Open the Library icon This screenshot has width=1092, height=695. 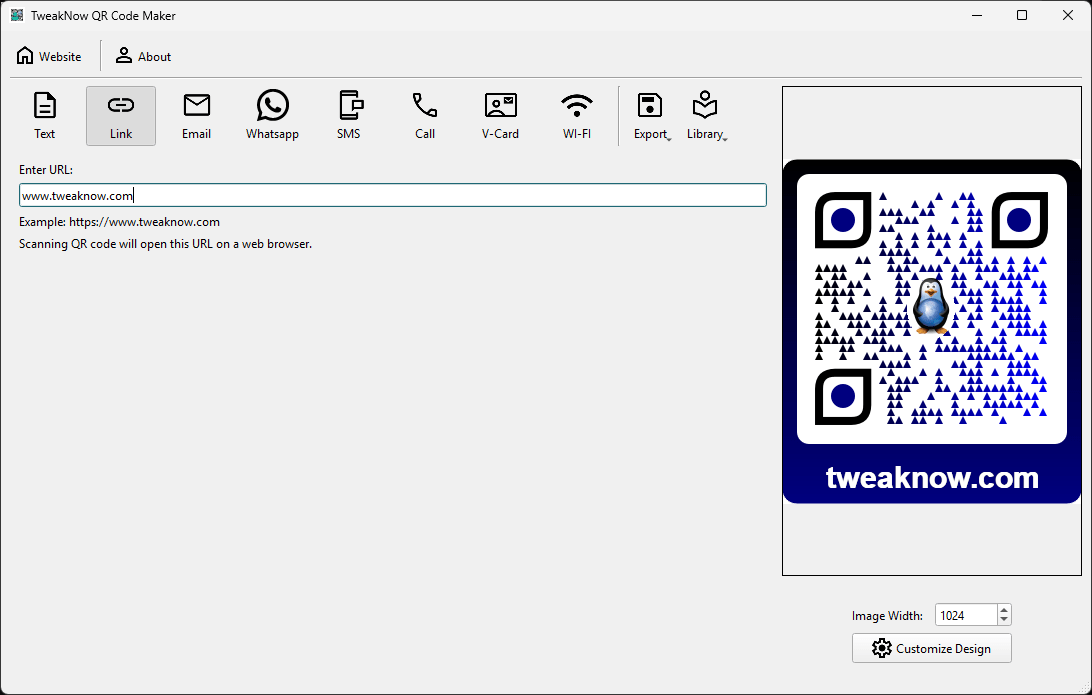point(705,105)
